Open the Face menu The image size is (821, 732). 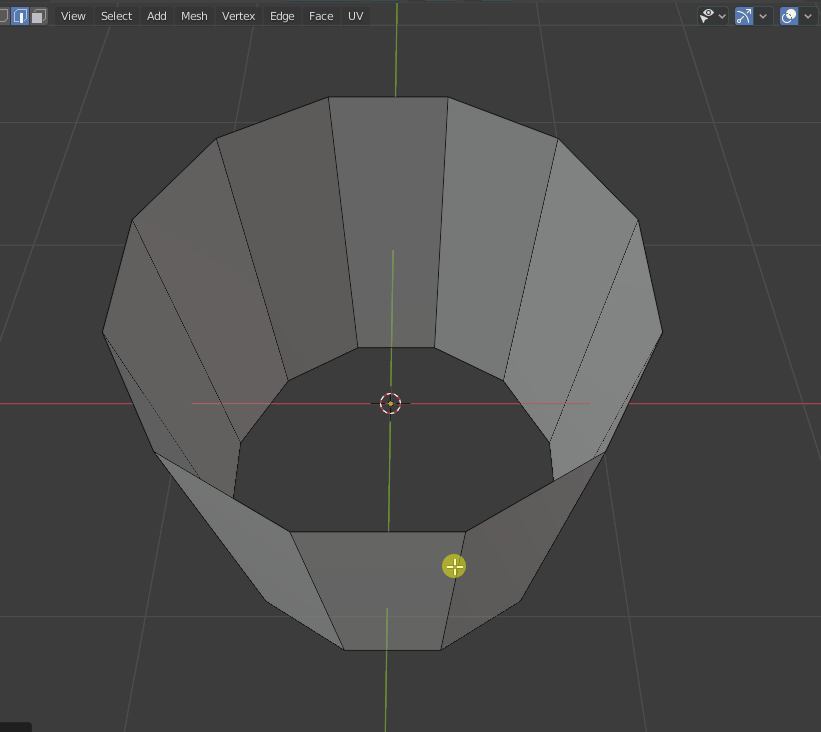point(321,16)
